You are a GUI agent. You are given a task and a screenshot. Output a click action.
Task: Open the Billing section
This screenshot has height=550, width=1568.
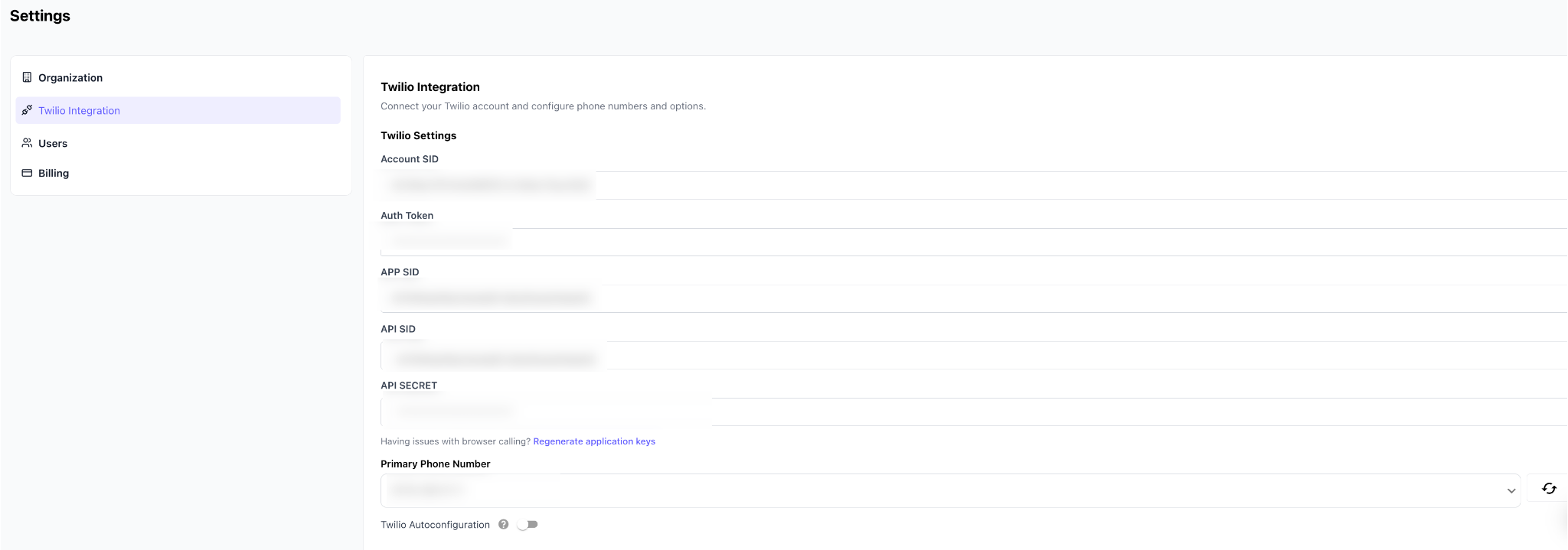coord(178,173)
